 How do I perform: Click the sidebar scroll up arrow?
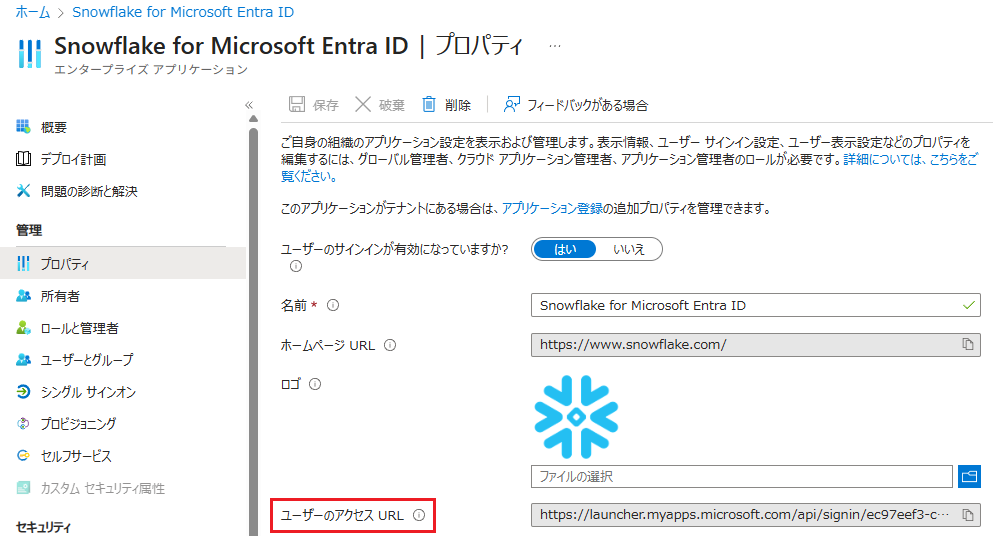(x=253, y=119)
